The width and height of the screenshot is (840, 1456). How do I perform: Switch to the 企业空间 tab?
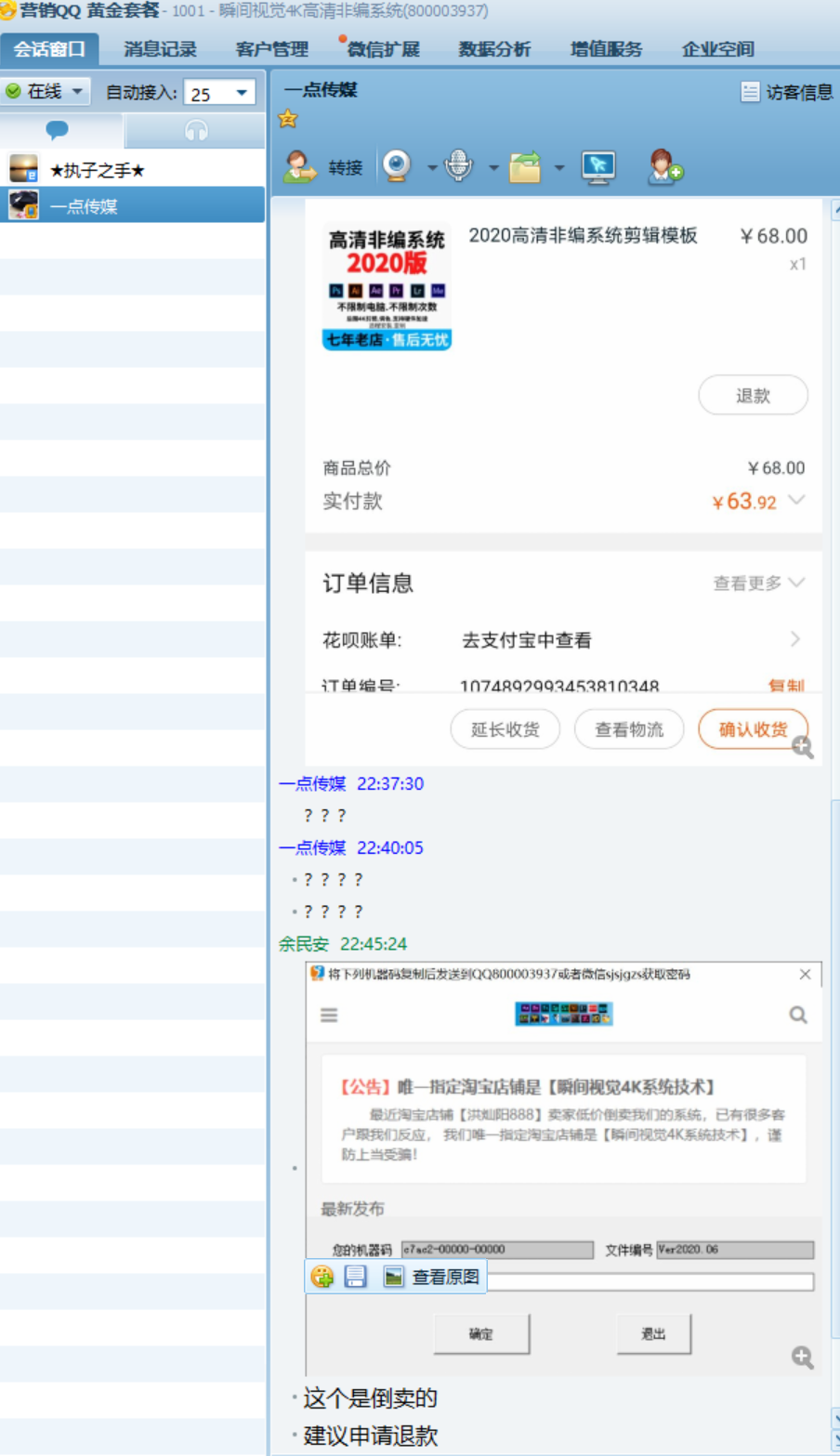(717, 49)
